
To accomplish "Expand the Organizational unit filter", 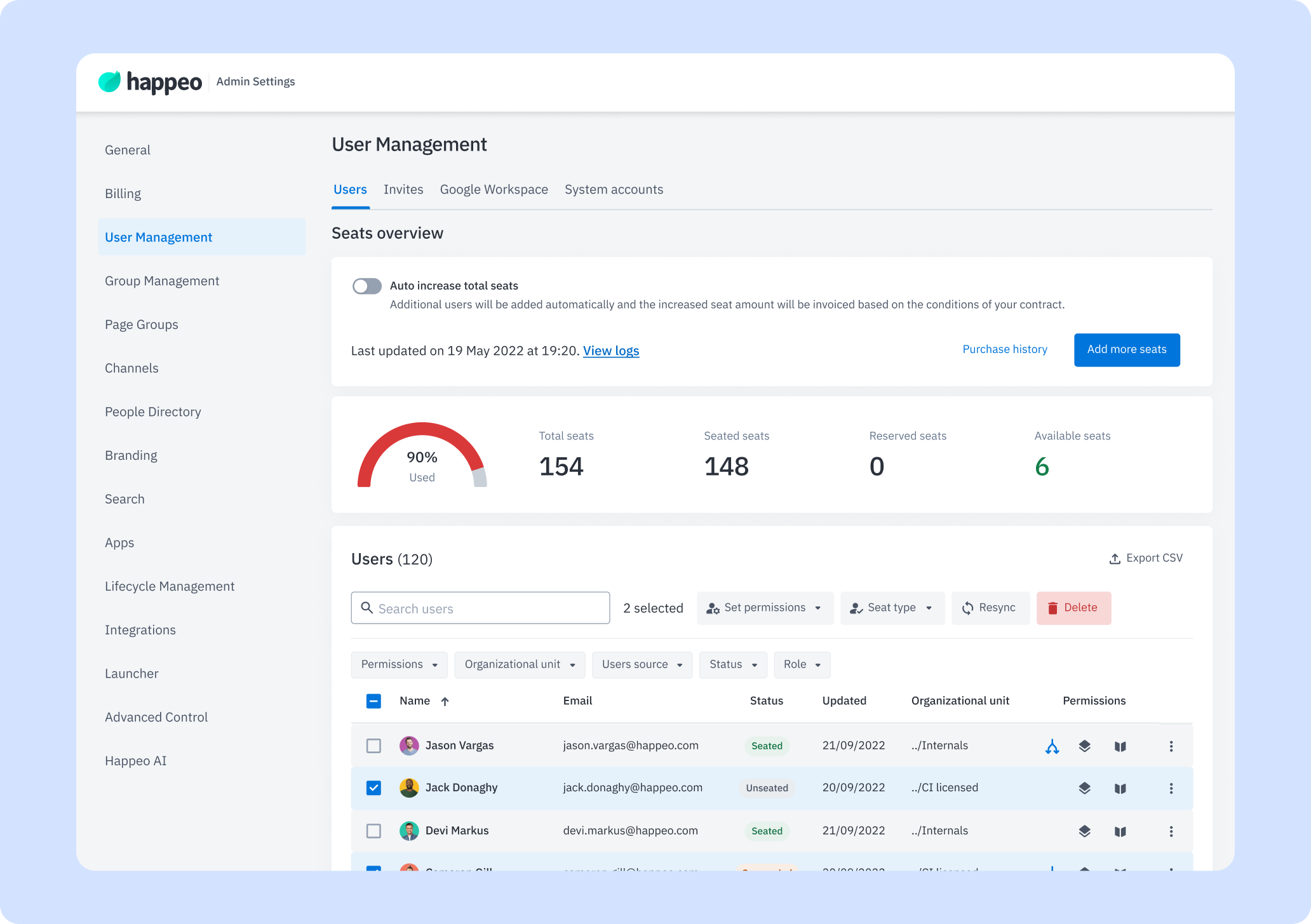I will (x=520, y=664).
